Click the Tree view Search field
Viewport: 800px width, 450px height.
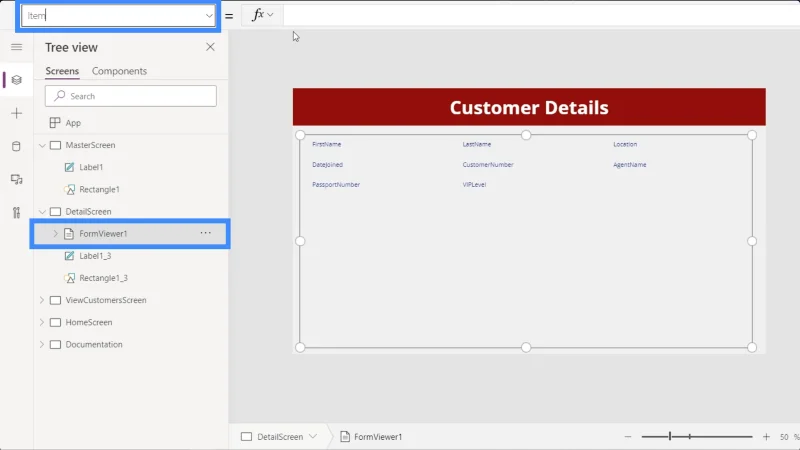point(131,96)
